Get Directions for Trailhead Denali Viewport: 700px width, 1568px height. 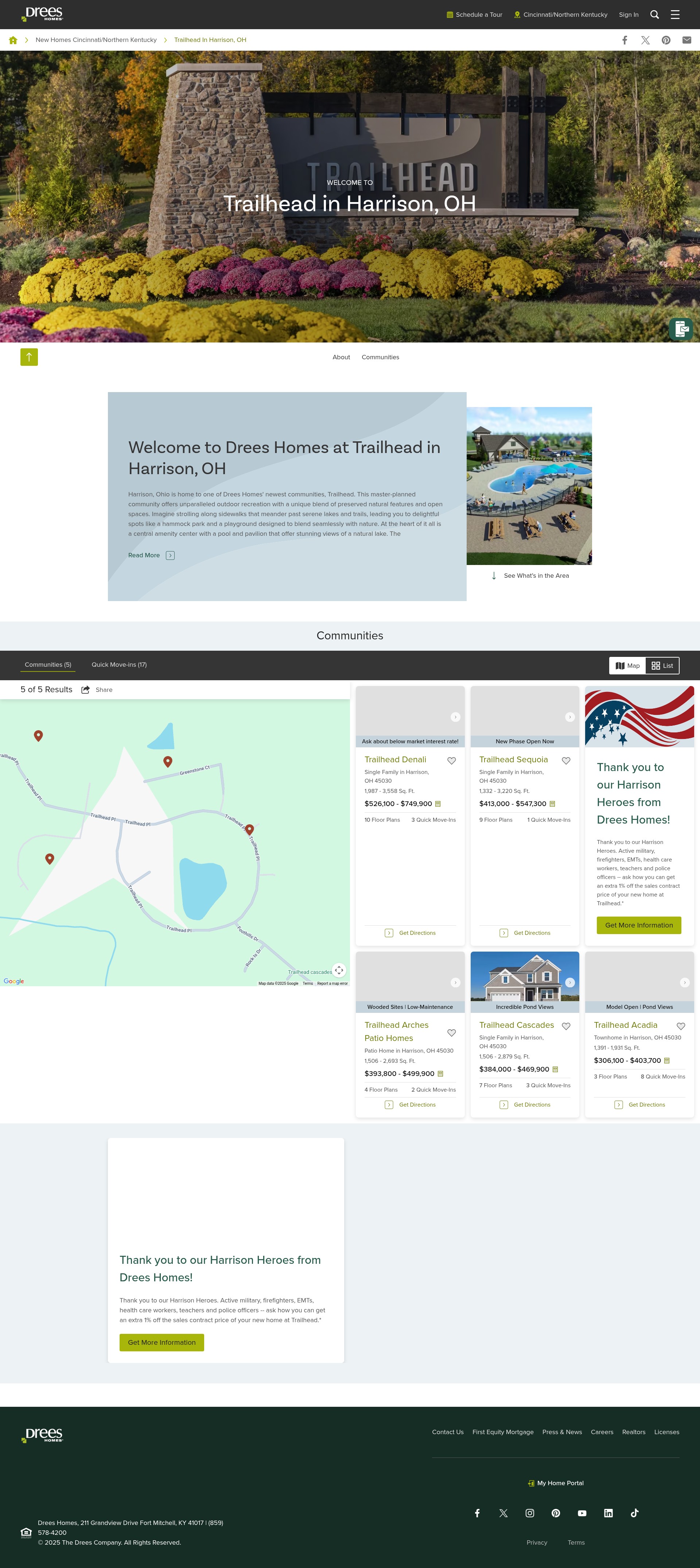point(410,933)
